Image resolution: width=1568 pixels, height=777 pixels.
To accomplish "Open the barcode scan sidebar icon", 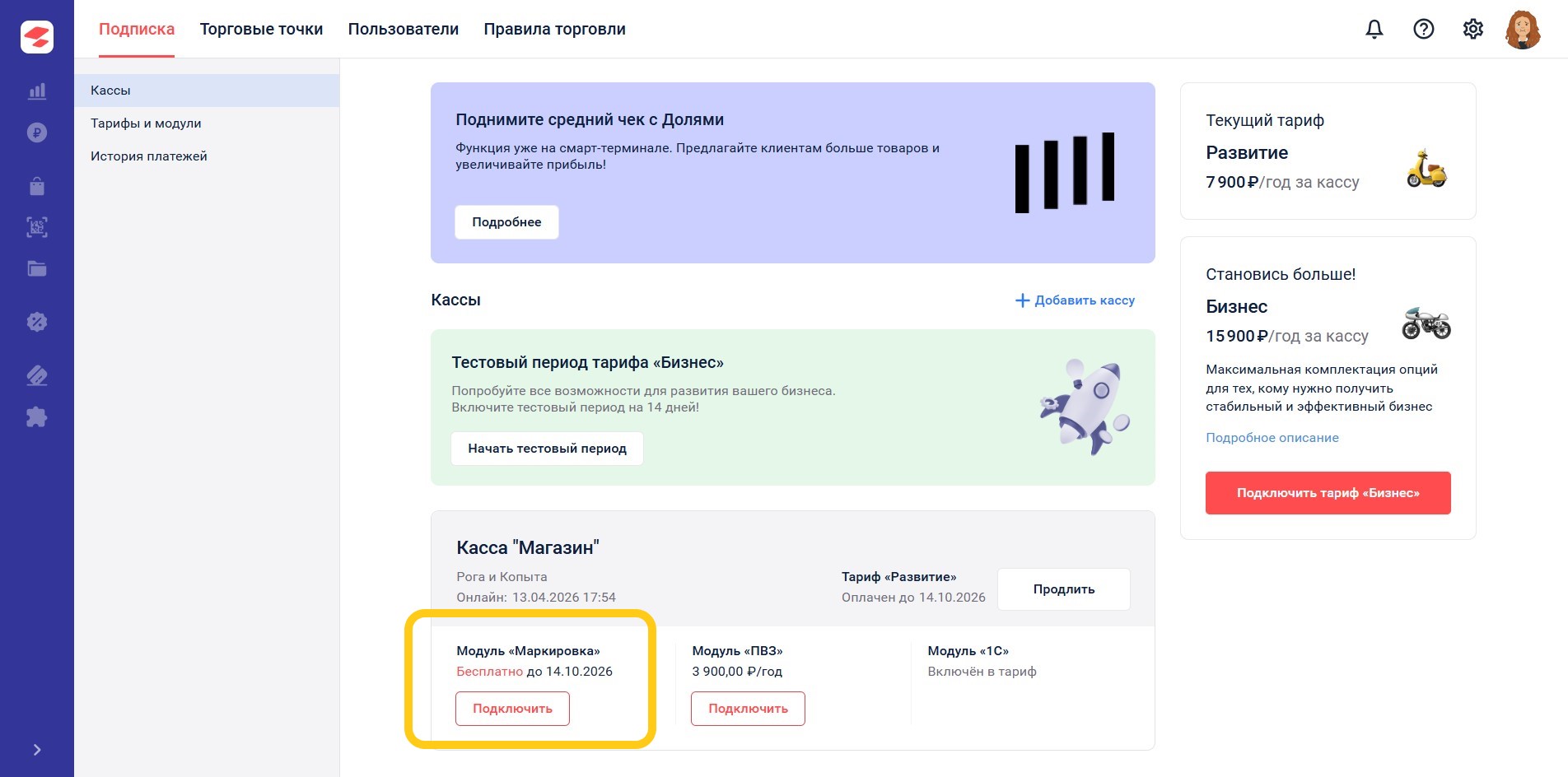I will [37, 227].
